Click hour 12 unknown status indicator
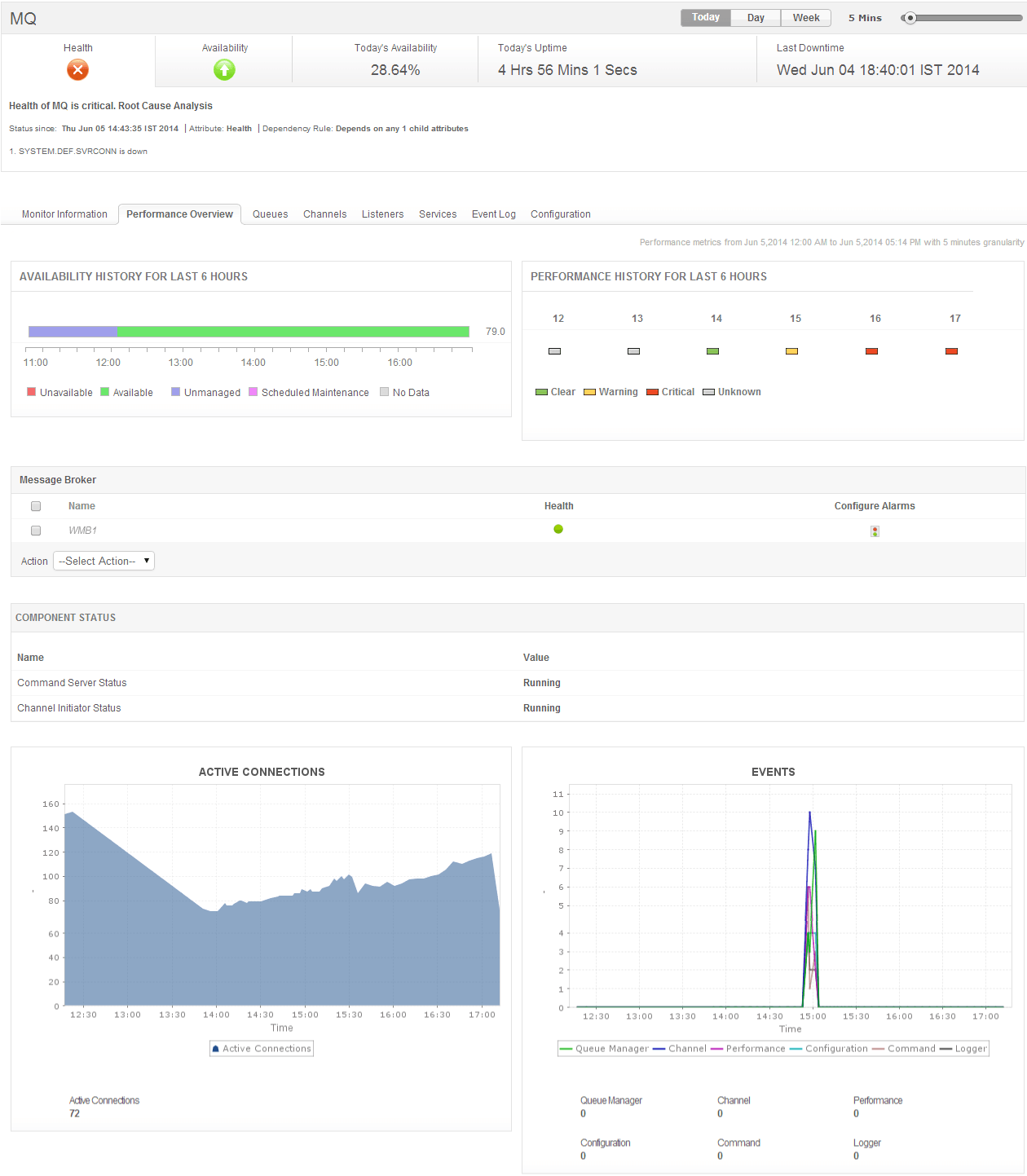Viewport: 1027px width, 1176px height. click(x=554, y=351)
